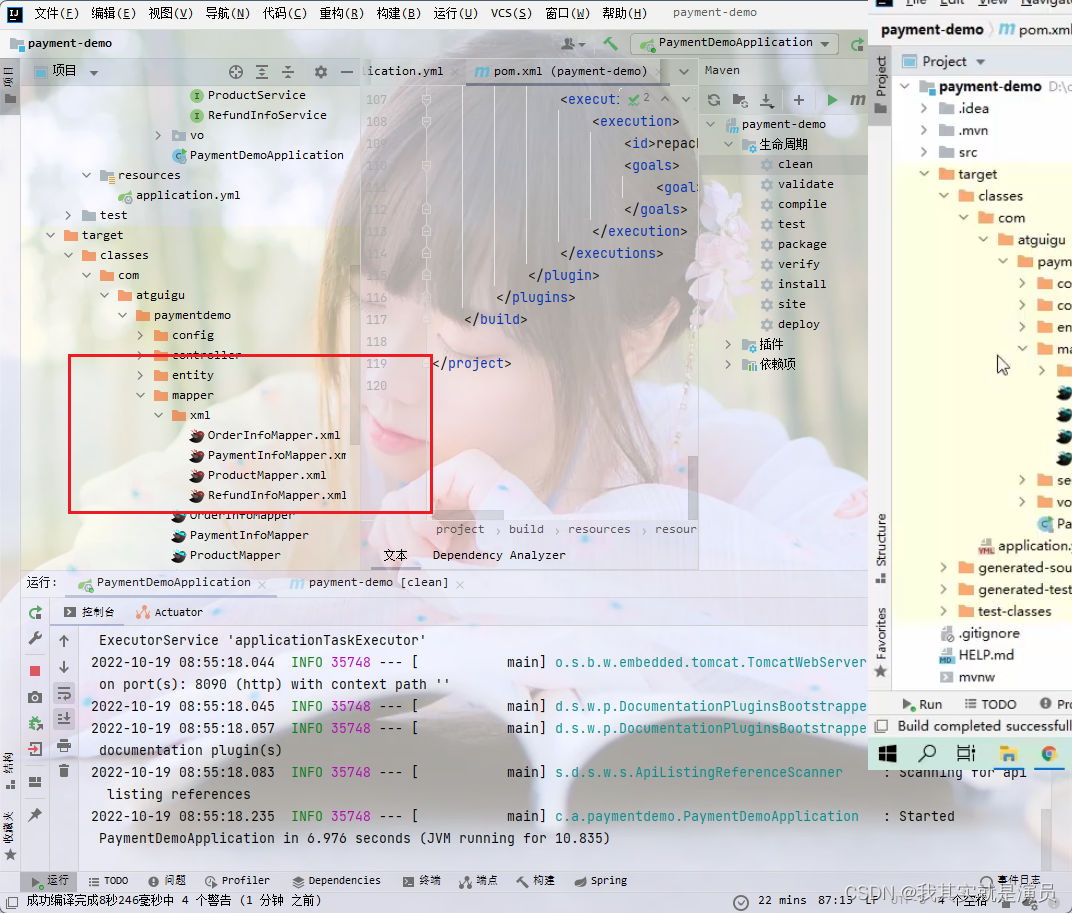
Task: Collapse Maven 生命周期 node
Action: (x=728, y=144)
